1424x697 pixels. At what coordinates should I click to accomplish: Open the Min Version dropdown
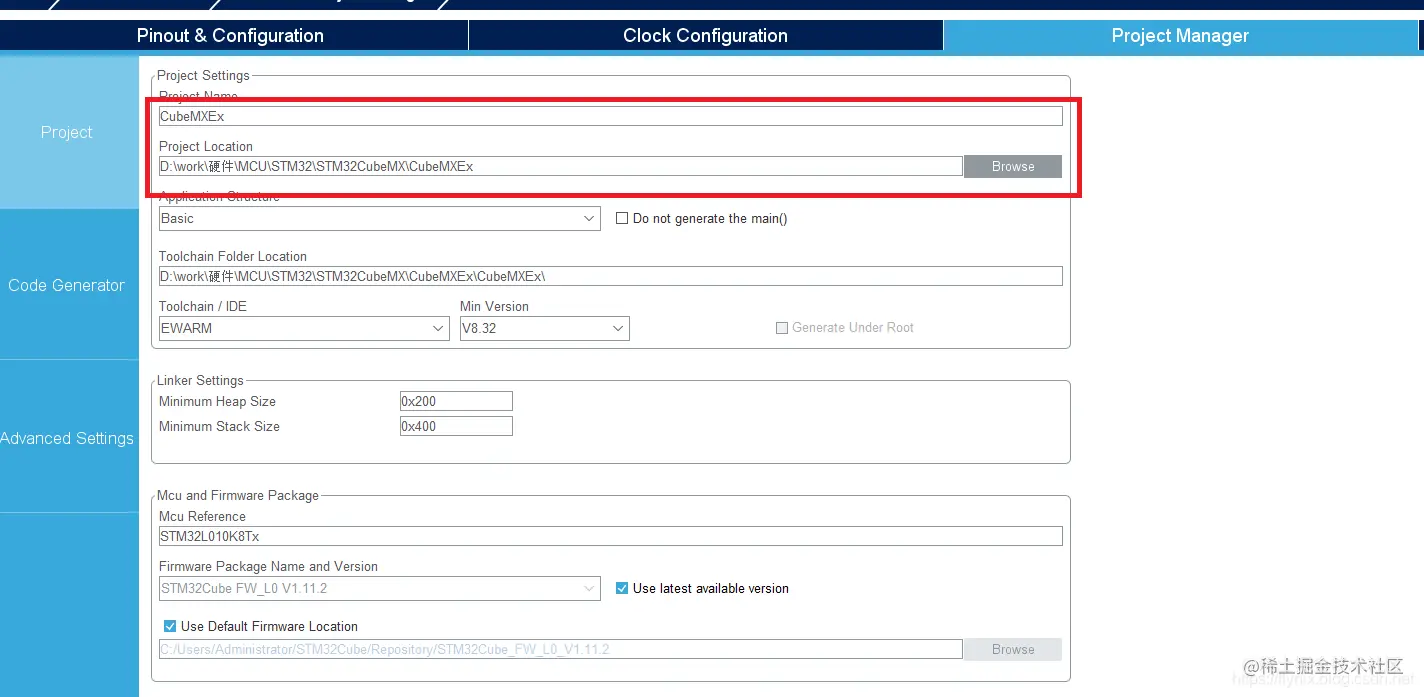click(544, 328)
